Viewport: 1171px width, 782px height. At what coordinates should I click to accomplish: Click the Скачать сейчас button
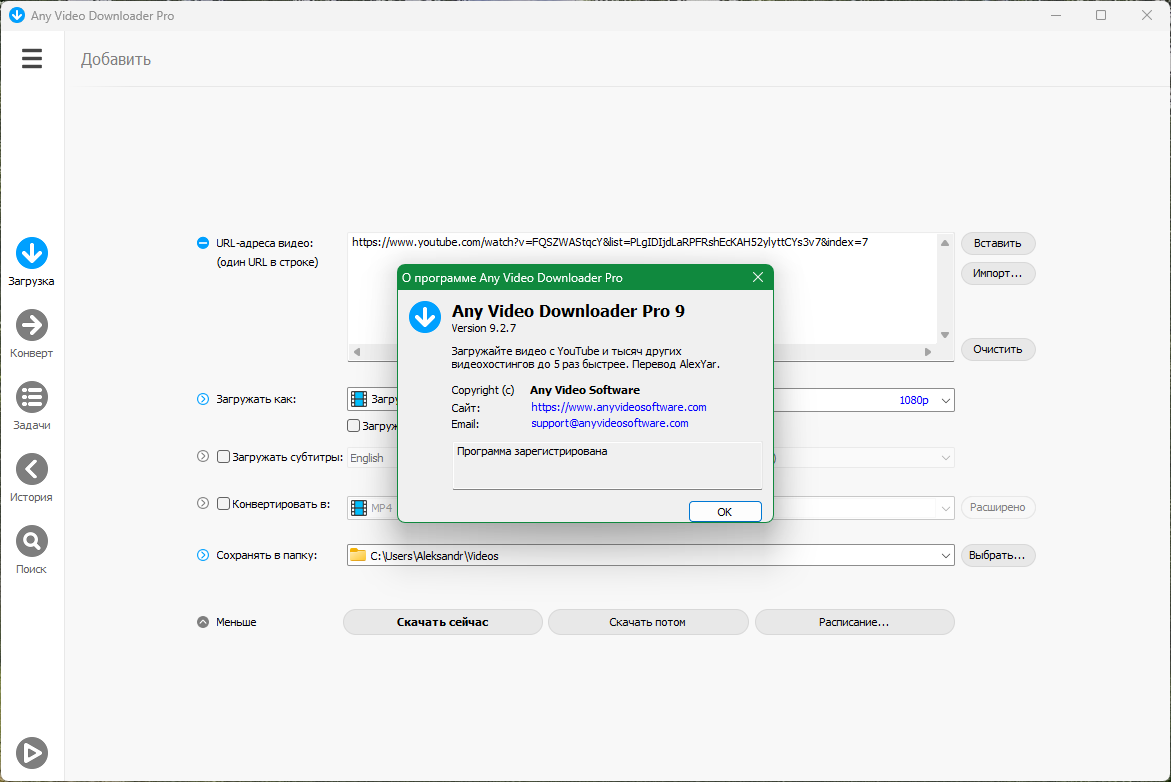point(442,622)
